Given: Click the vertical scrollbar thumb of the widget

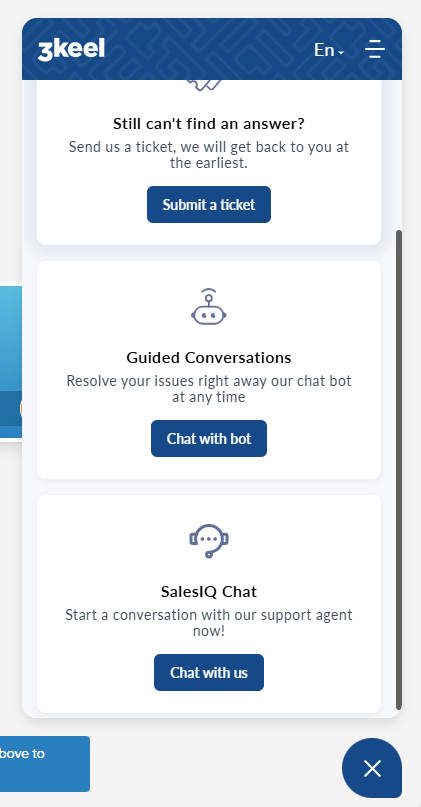Looking at the screenshot, I should [x=398, y=470].
